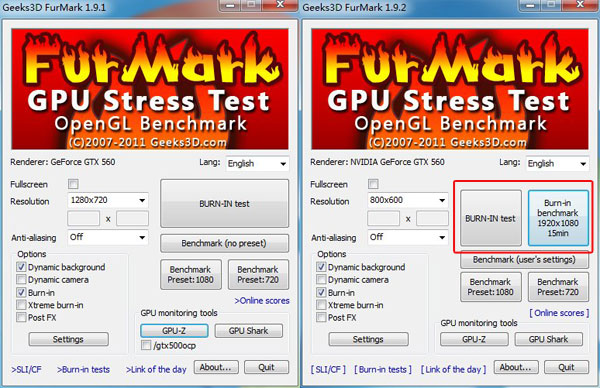Screen dimensions: 600x388
Task: Uncheck Dynamic background in FurMark 1.9.2
Action: pyautogui.click(x=321, y=267)
